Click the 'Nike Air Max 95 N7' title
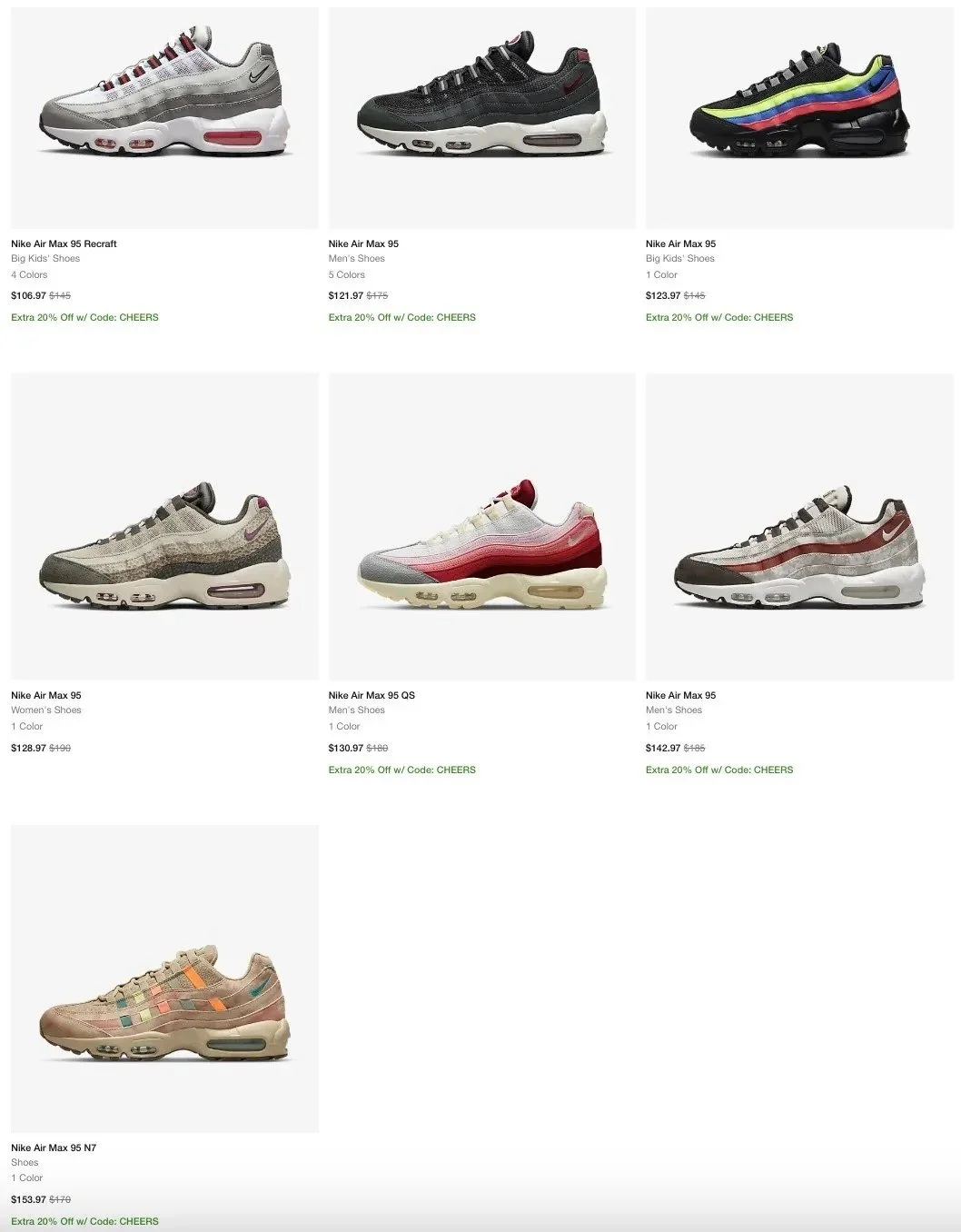The image size is (961, 1232). 54,1148
